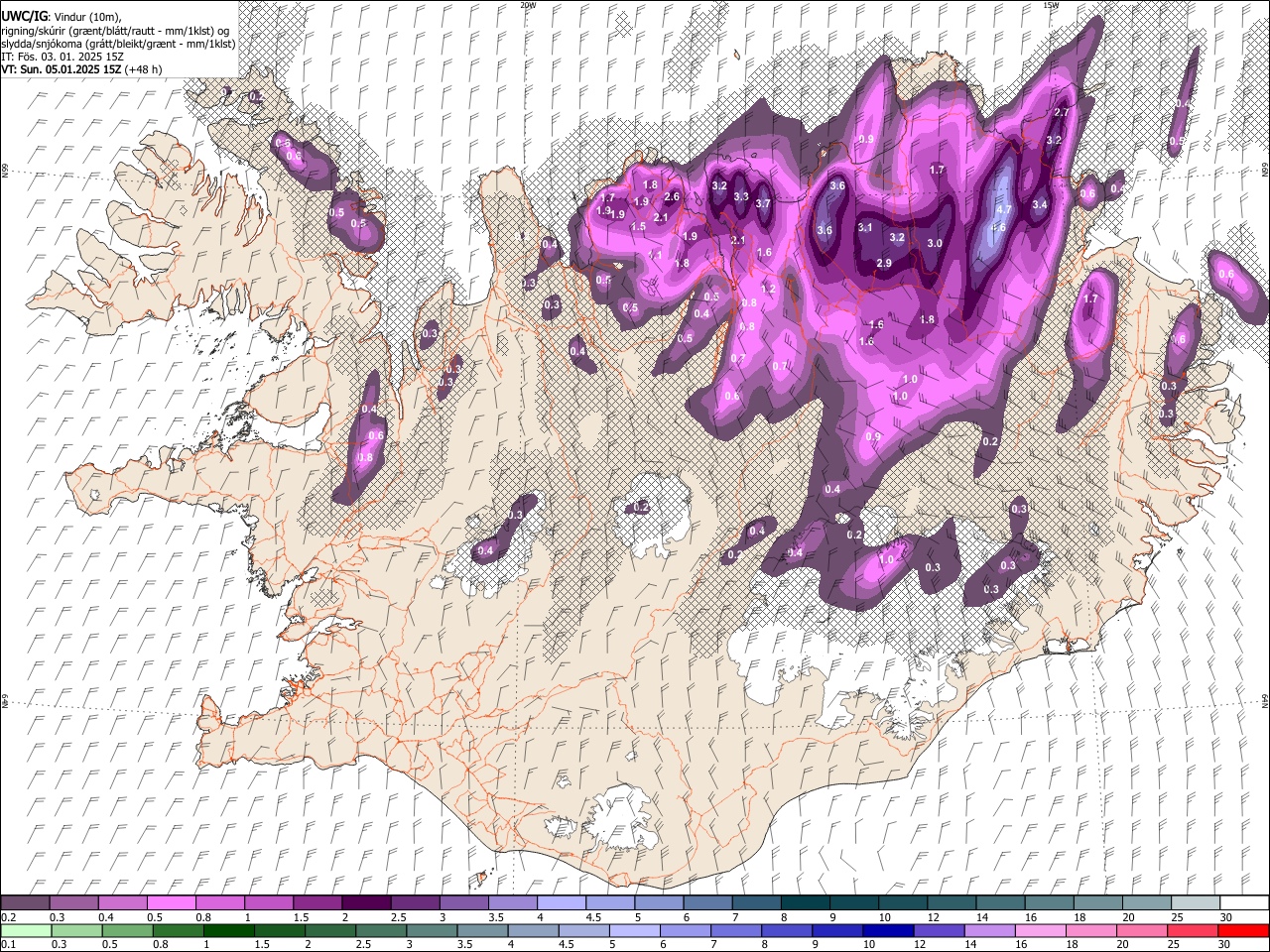Click the bright pink 0.5–0.8 snow swatch
The height and width of the screenshot is (952, 1270).
pyautogui.click(x=171, y=902)
